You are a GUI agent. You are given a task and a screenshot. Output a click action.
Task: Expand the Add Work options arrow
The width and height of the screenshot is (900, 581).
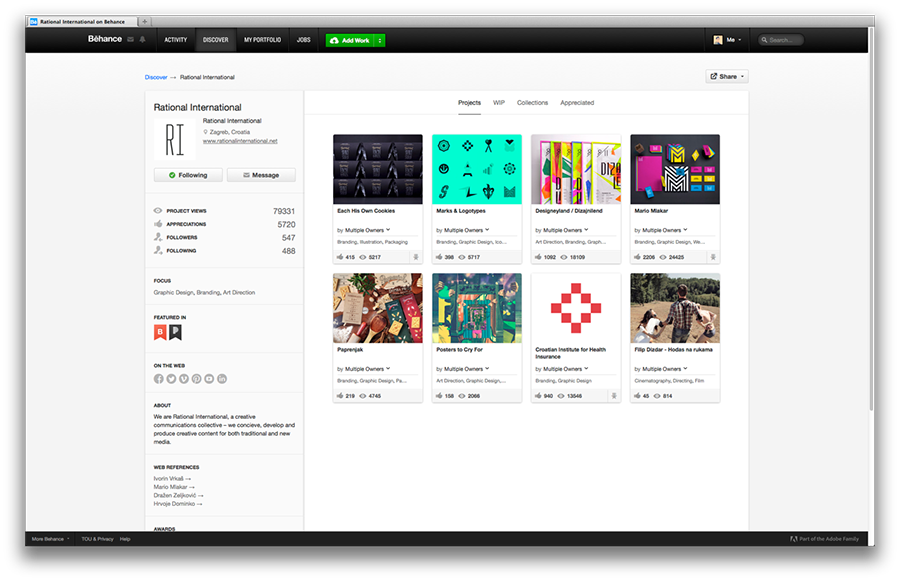coord(379,40)
